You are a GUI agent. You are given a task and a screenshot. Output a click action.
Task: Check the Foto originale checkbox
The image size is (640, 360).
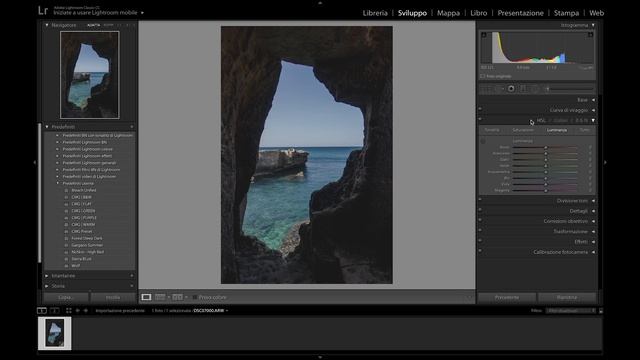pyautogui.click(x=482, y=76)
